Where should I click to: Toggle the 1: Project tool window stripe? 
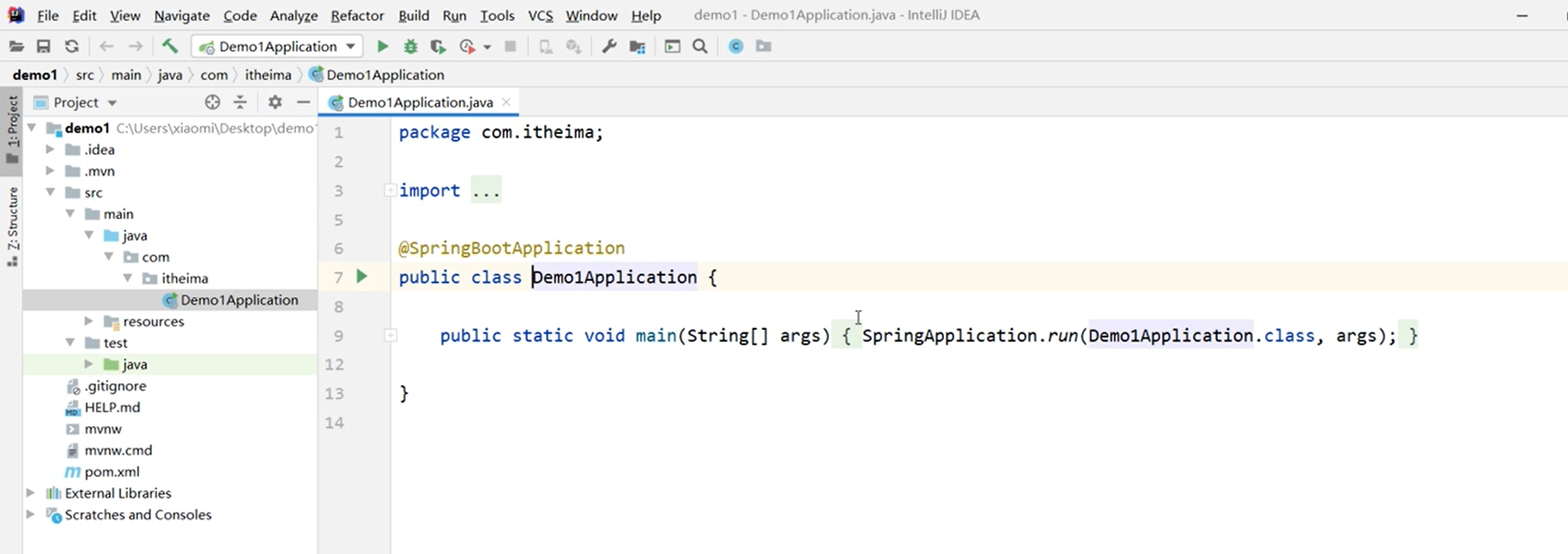coord(12,129)
